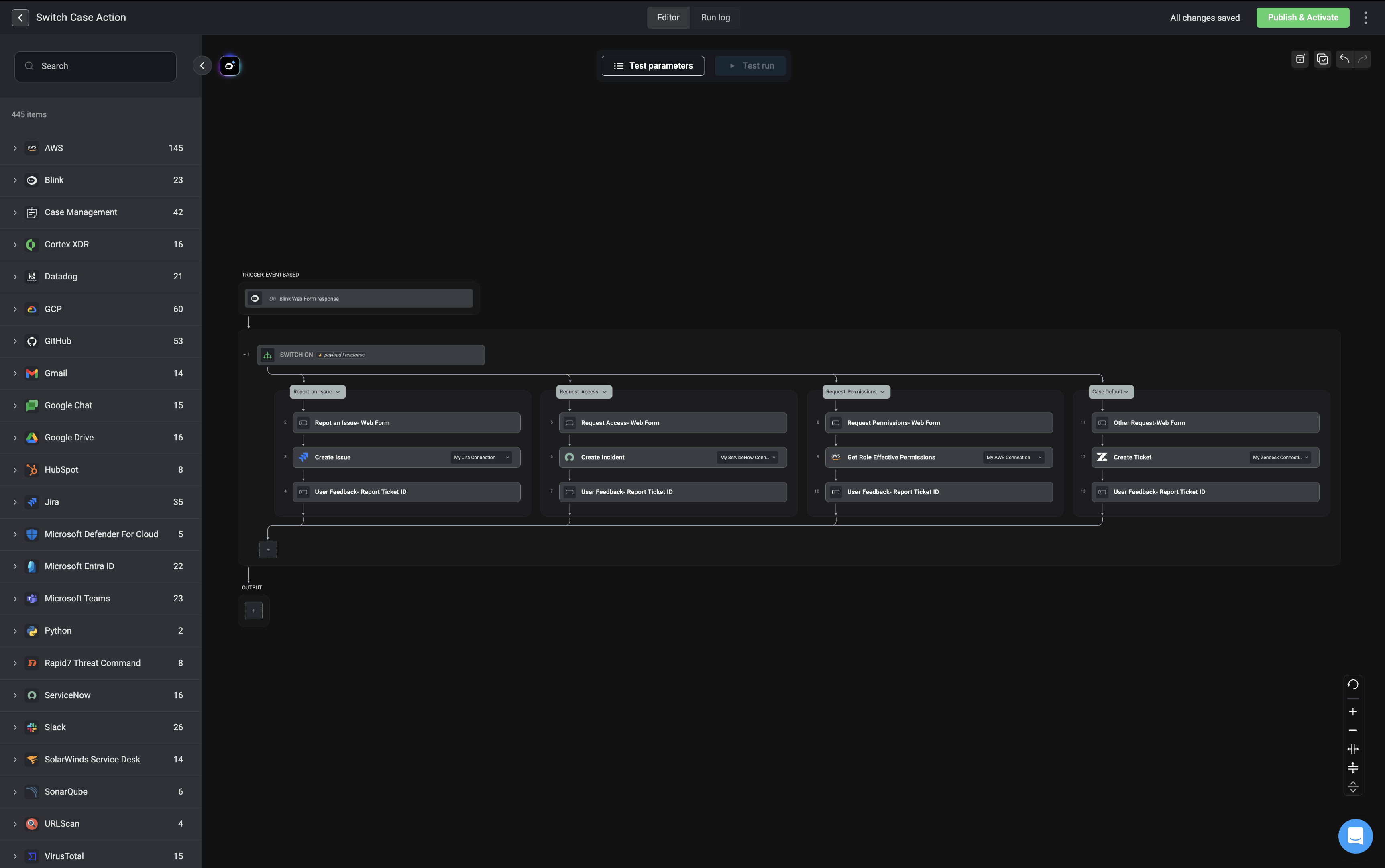The image size is (1385, 868).
Task: Click the AI sparkle note icon
Action: [x=1300, y=59]
